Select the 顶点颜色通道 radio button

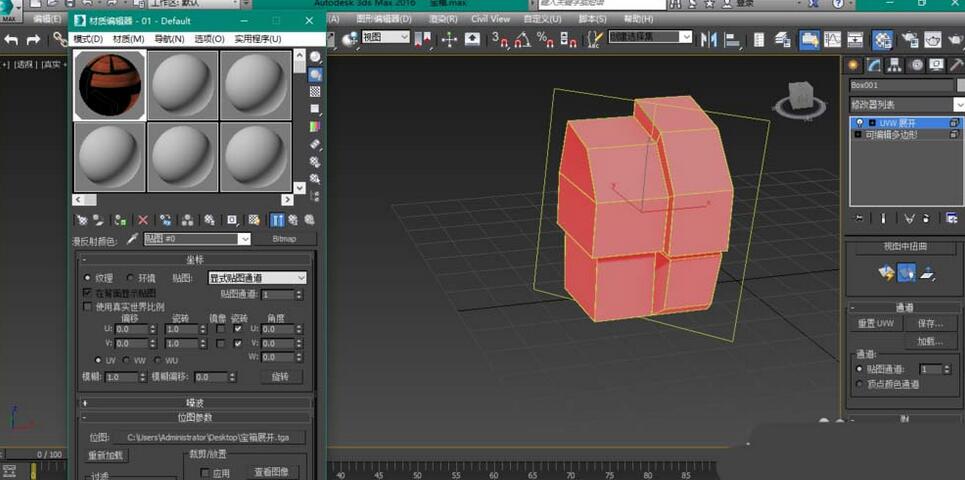[x=859, y=384]
